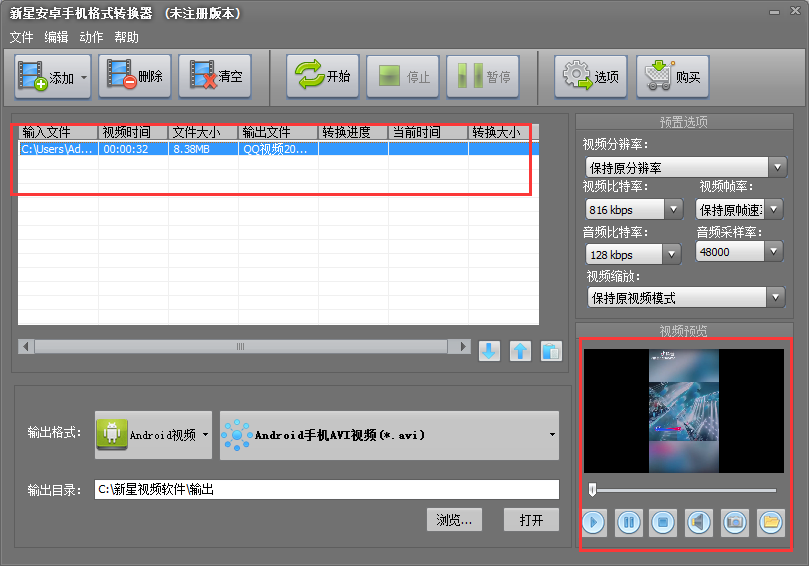
Task: Pause the preview video
Action: (629, 522)
